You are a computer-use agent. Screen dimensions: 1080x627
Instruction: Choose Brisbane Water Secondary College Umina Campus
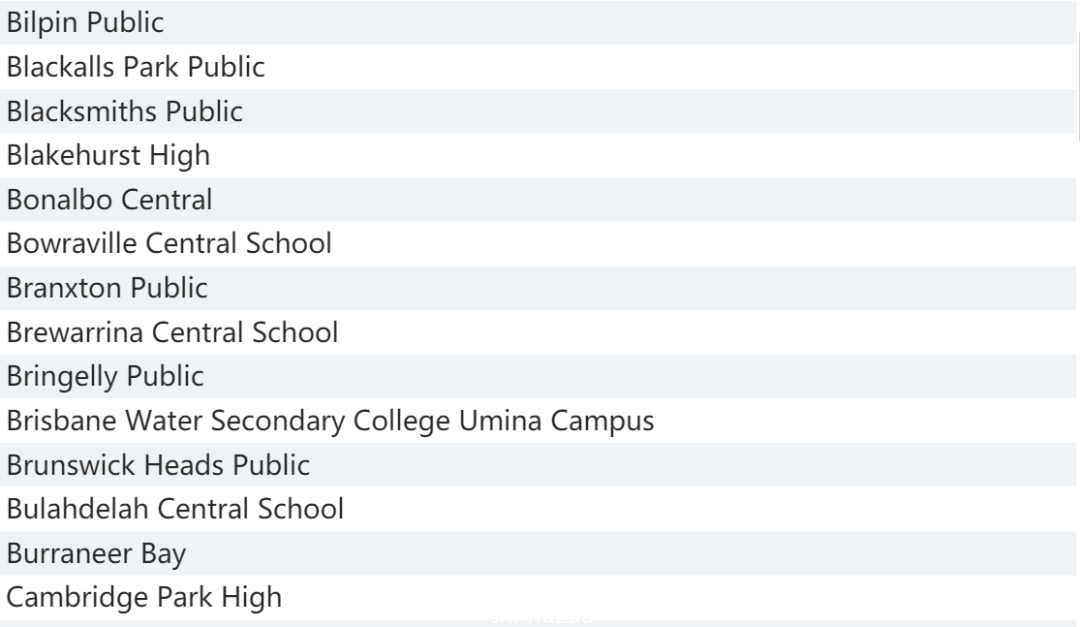coord(538,421)
